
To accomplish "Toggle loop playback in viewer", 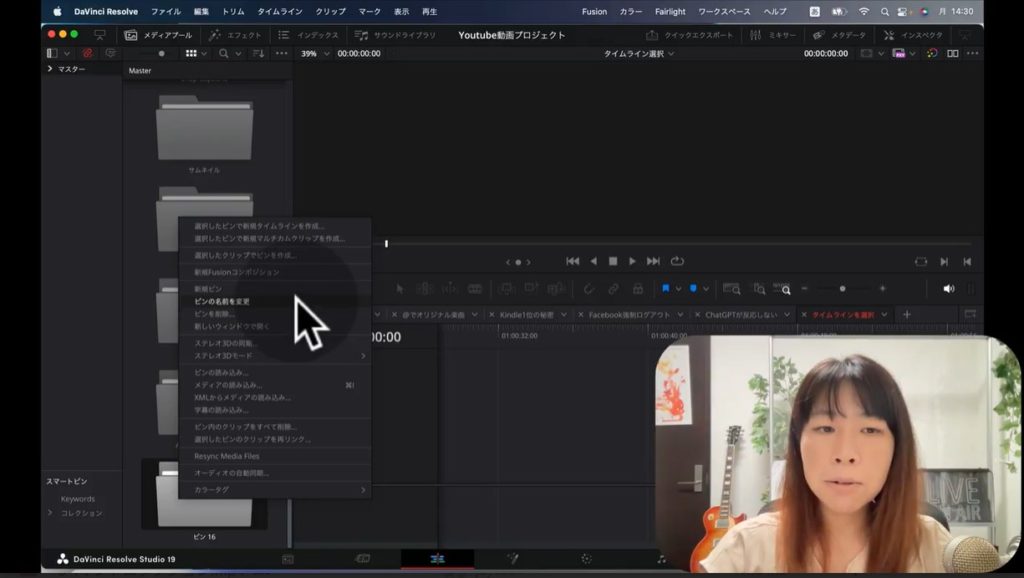I will point(677,261).
